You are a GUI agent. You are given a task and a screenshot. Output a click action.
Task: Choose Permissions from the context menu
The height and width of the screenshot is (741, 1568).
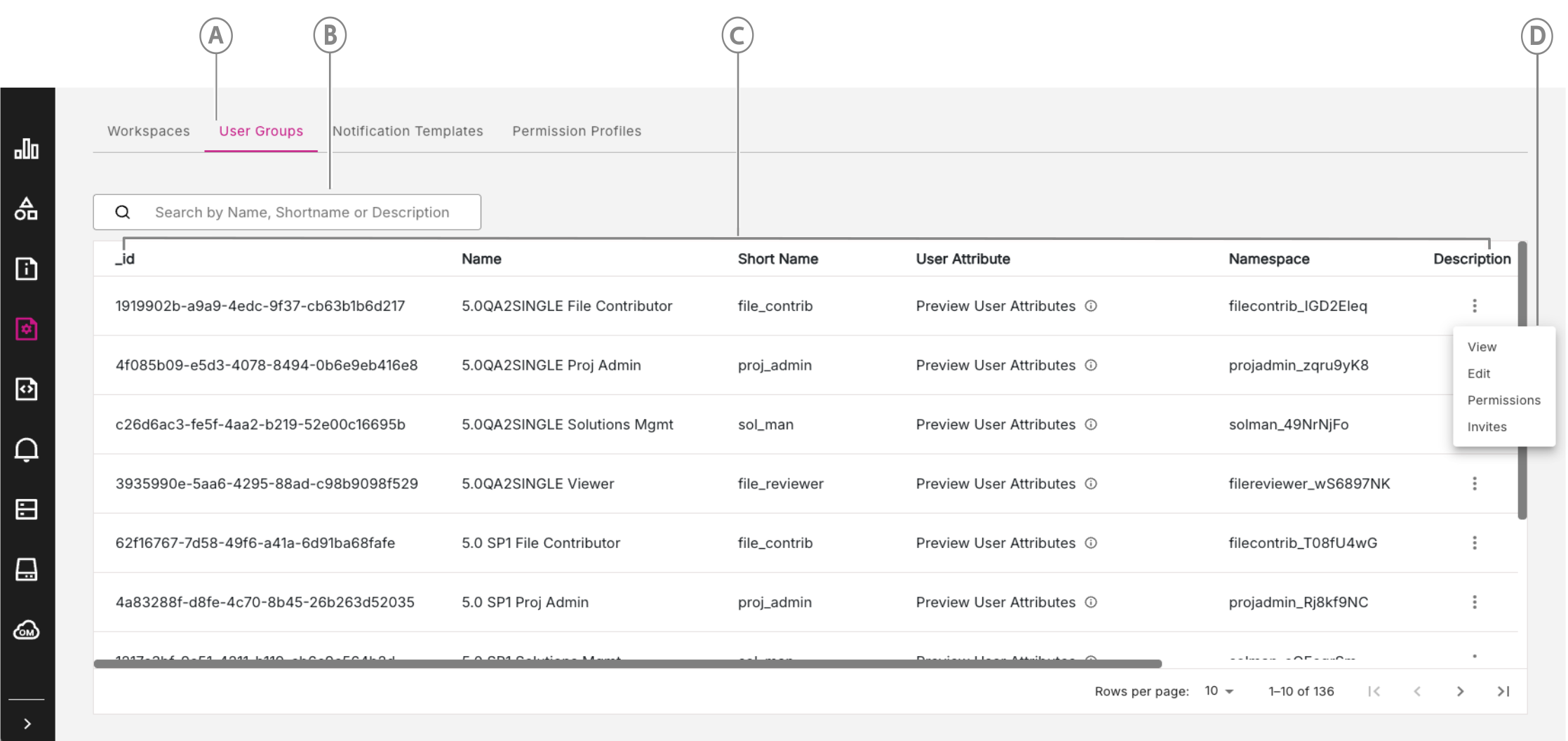click(1504, 400)
